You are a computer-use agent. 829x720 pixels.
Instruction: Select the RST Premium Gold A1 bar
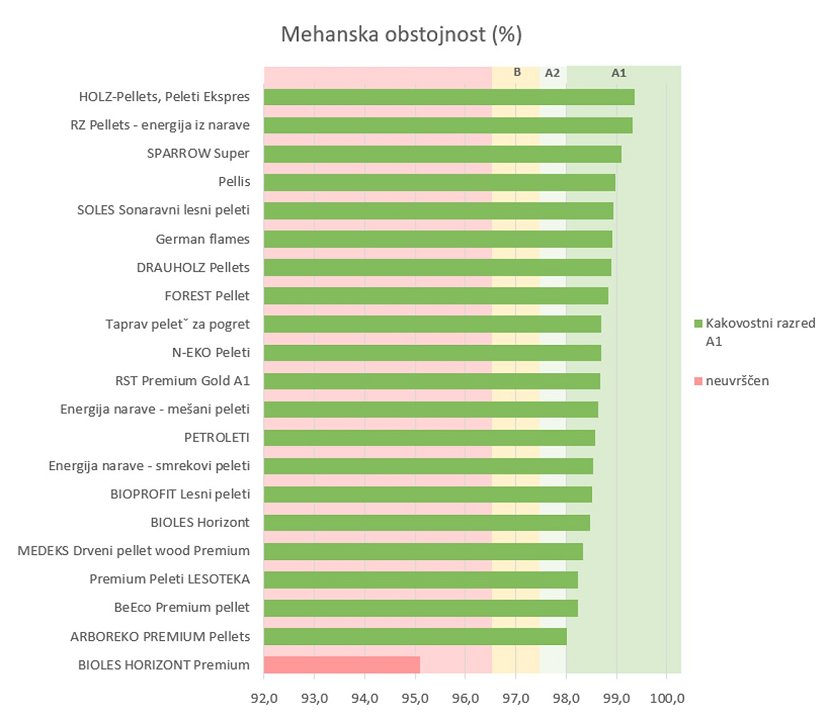tap(431, 381)
